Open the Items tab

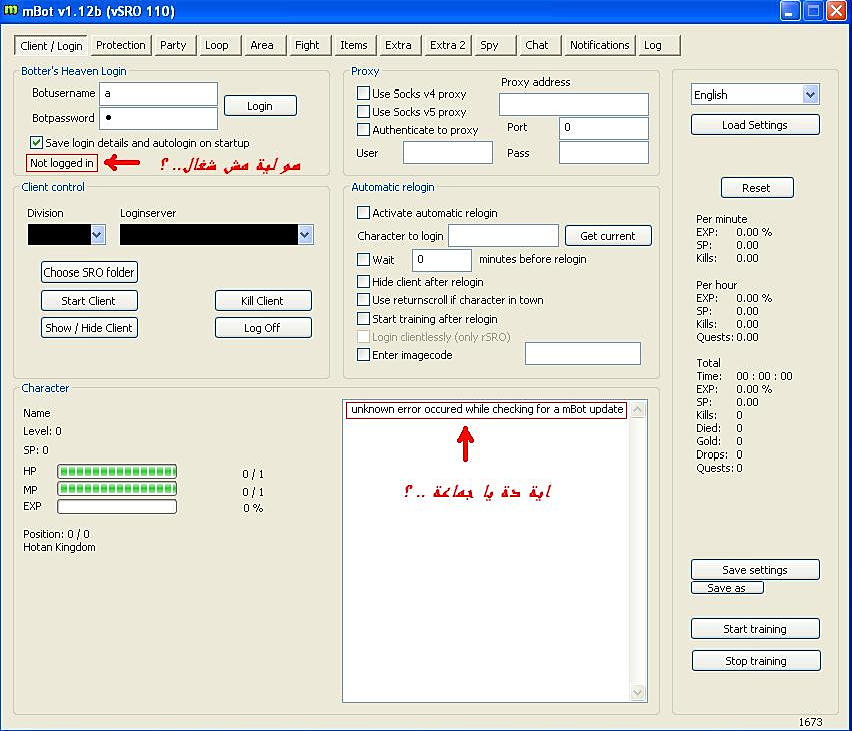(354, 45)
